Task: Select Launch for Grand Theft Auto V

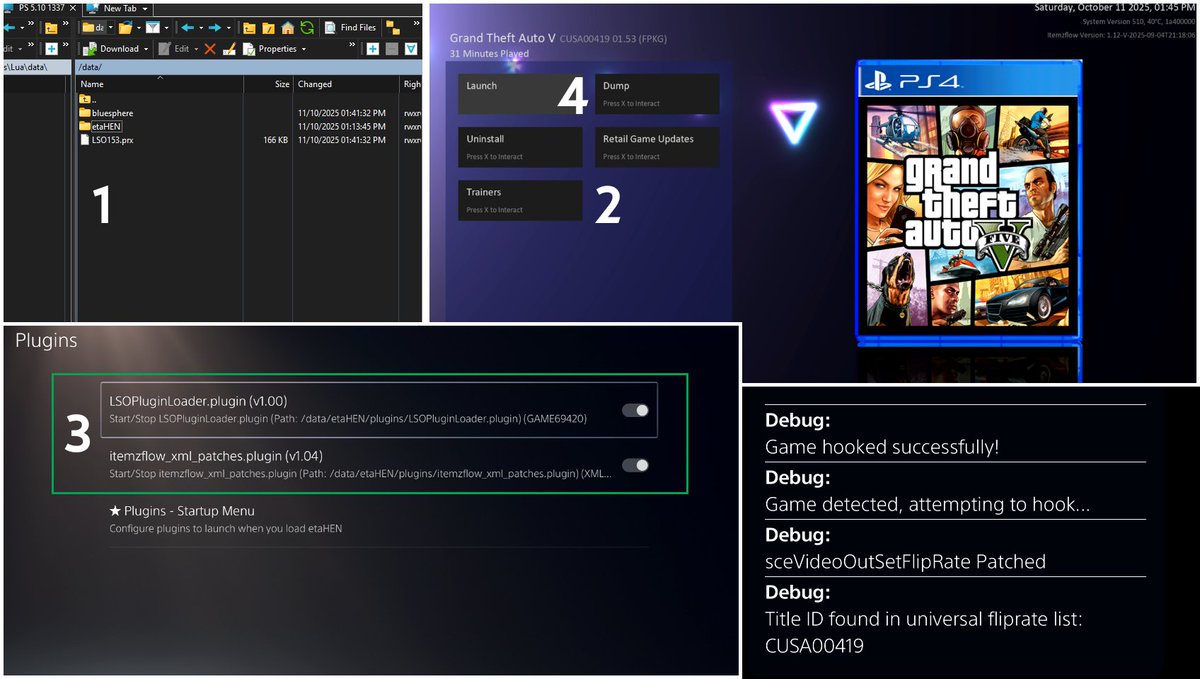Action: click(x=520, y=93)
